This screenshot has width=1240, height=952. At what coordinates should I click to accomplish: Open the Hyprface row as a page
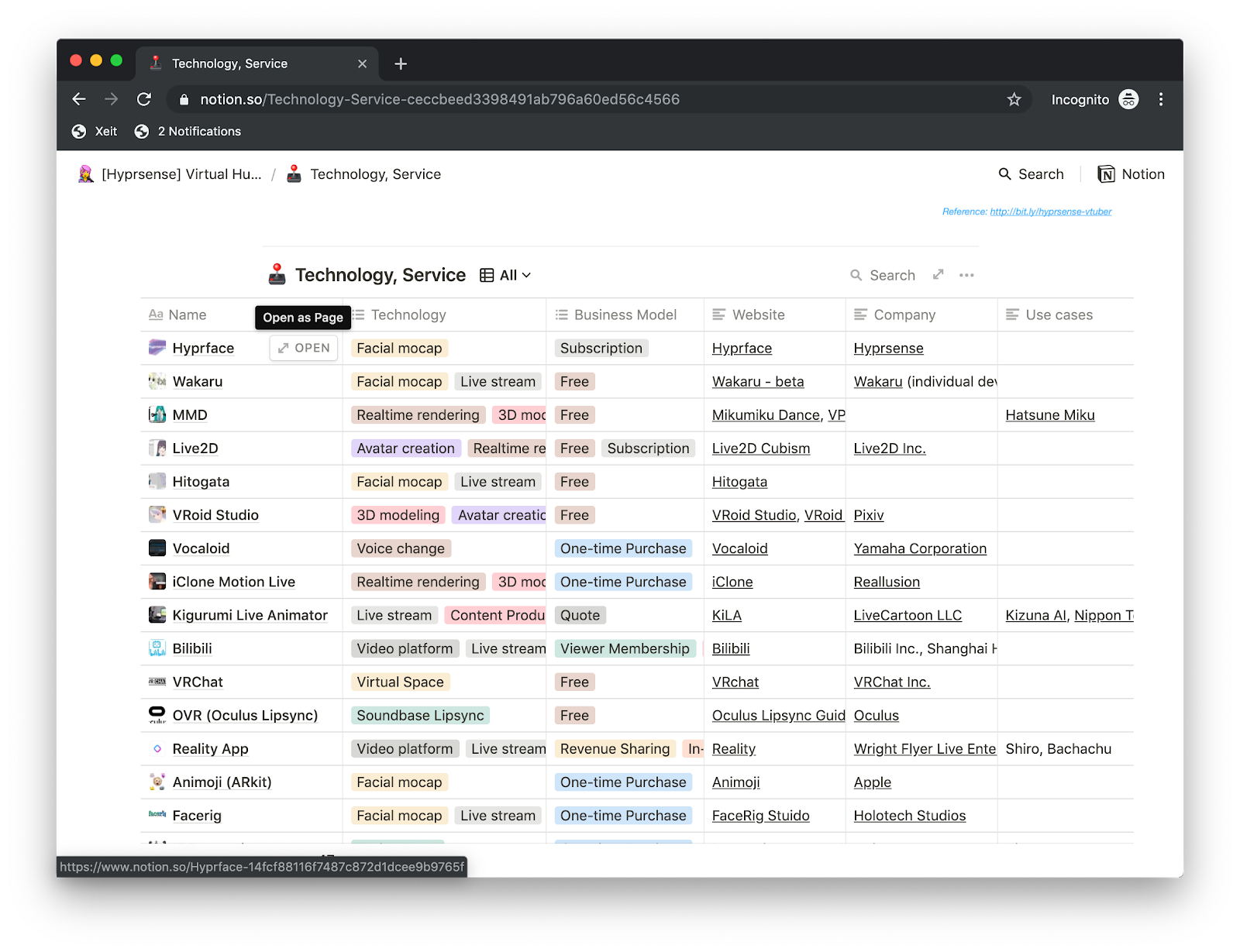[304, 348]
